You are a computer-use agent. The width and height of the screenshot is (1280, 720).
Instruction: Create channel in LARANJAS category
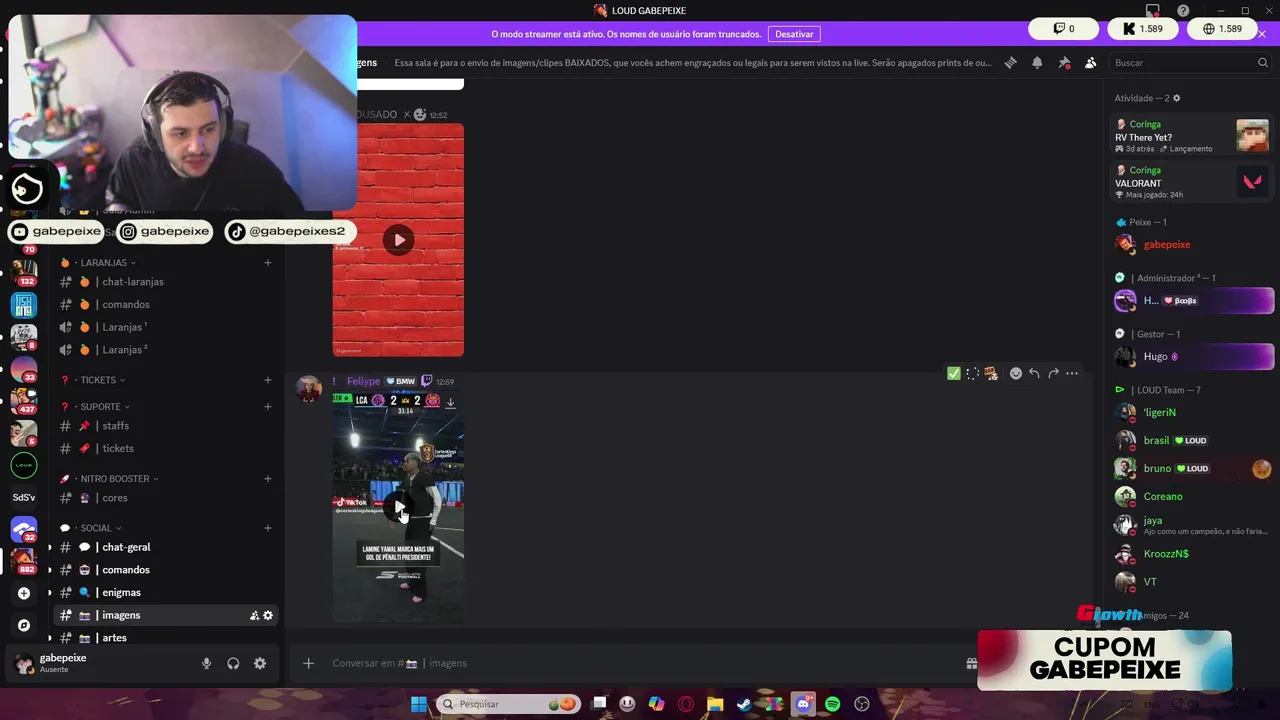coord(267,263)
